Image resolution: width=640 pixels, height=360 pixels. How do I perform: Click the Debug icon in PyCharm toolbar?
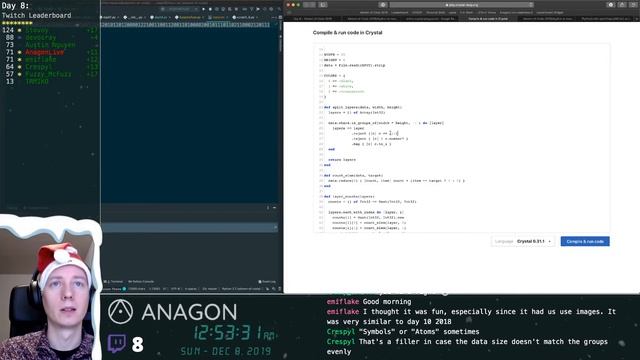[x=210, y=9]
